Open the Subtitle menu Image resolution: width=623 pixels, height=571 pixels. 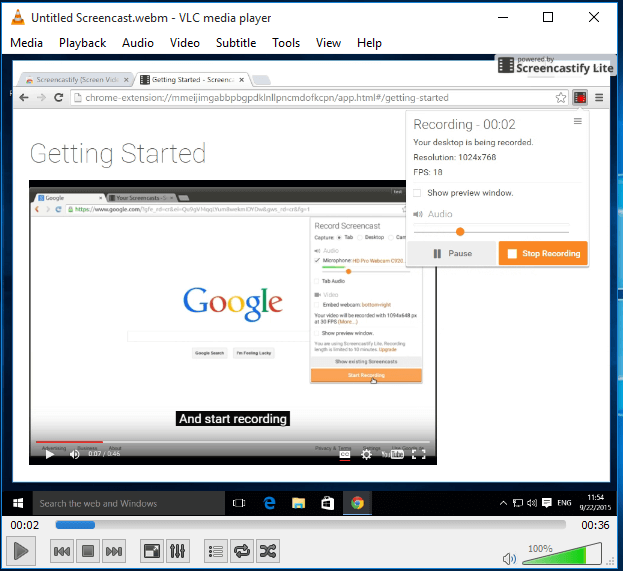[236, 43]
